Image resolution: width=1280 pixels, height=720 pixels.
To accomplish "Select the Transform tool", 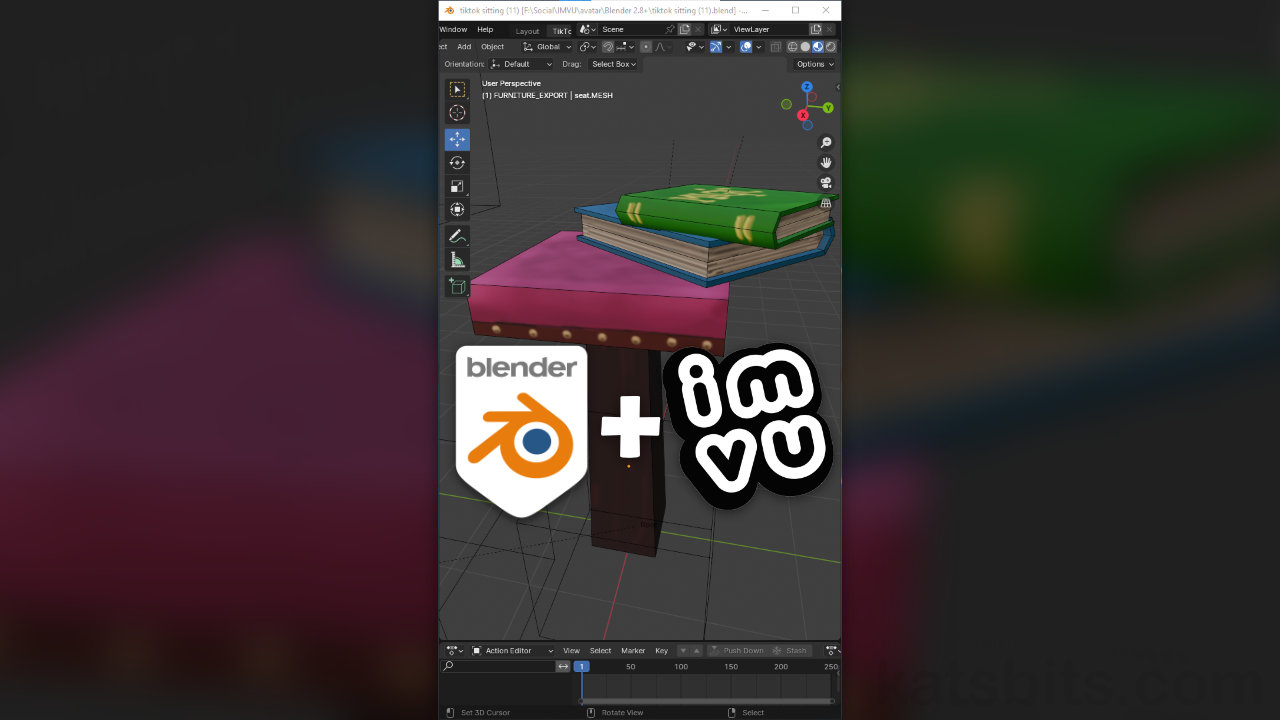I will (457, 210).
